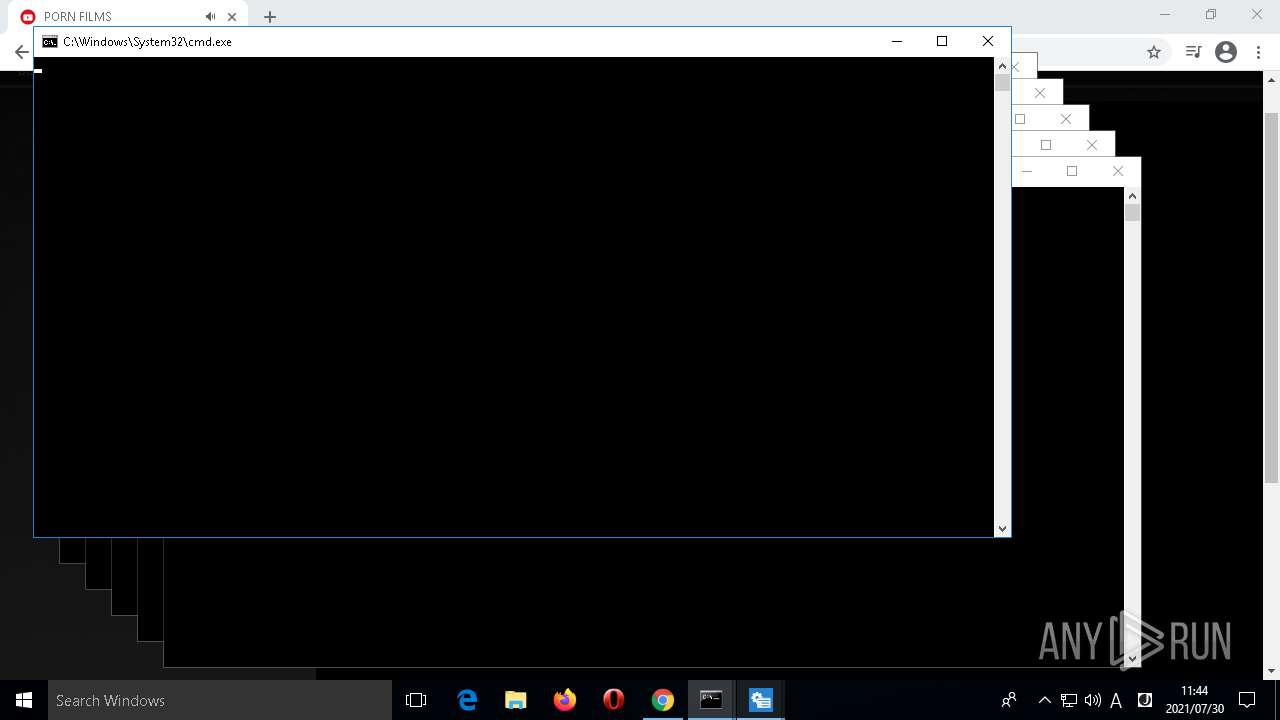Image resolution: width=1280 pixels, height=720 pixels.
Task: Close the front cmd.exe window
Action: [988, 41]
